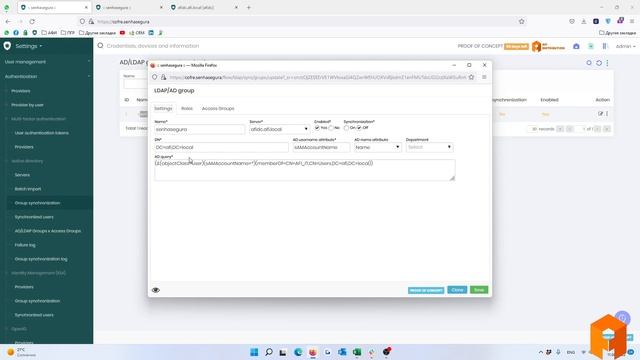Screen dimensions: 640x360
Task: Turn Synchronization On
Action: (x=346, y=128)
